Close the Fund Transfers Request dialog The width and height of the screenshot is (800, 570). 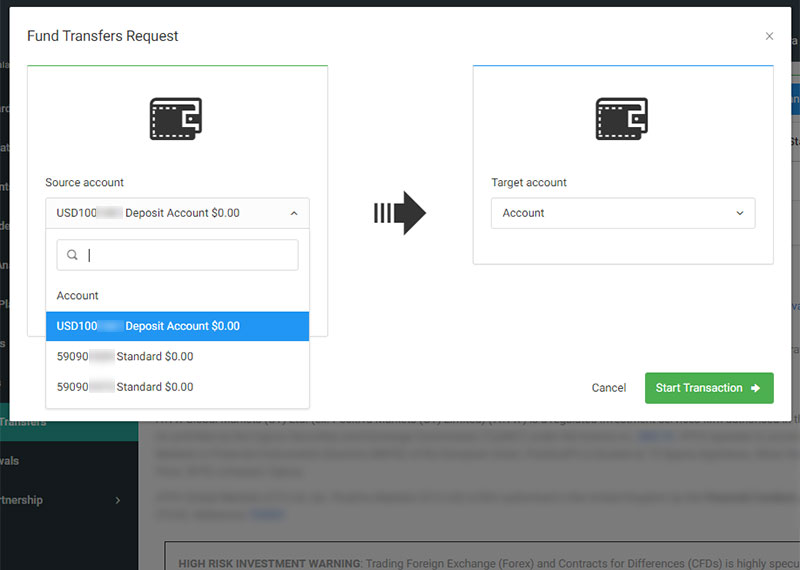pyautogui.click(x=769, y=36)
